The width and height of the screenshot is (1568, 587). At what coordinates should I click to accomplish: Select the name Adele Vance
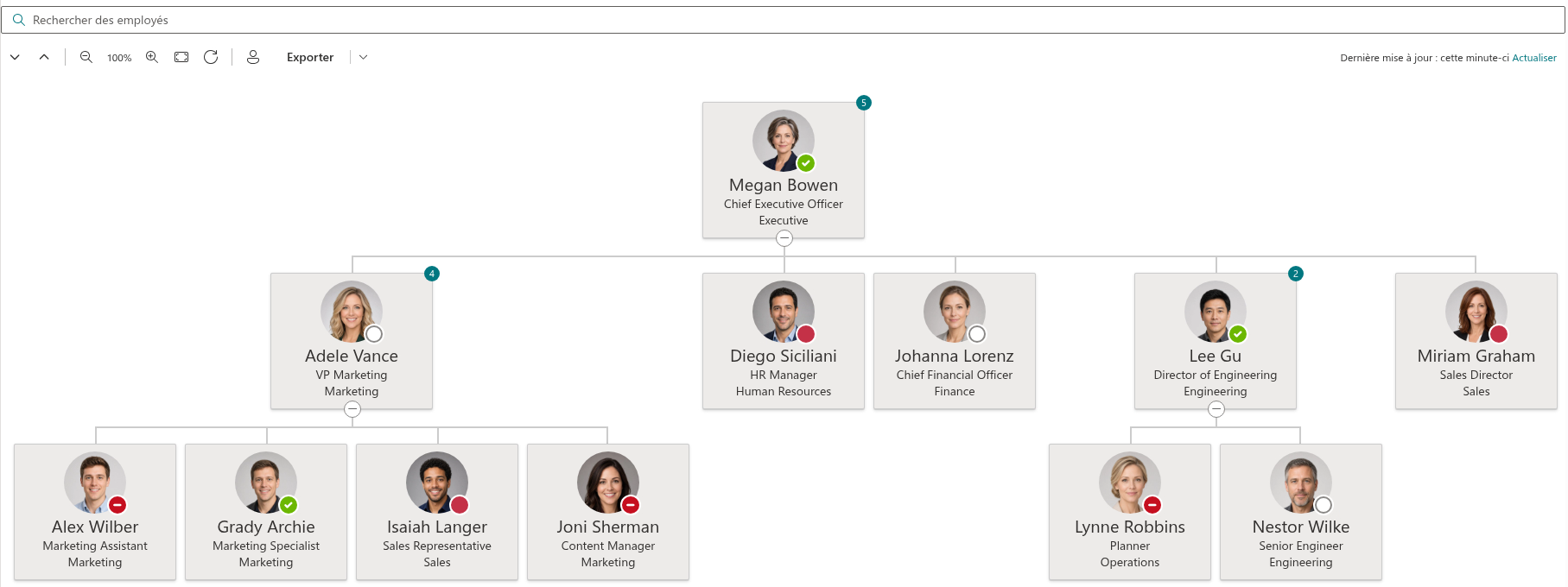click(x=352, y=356)
